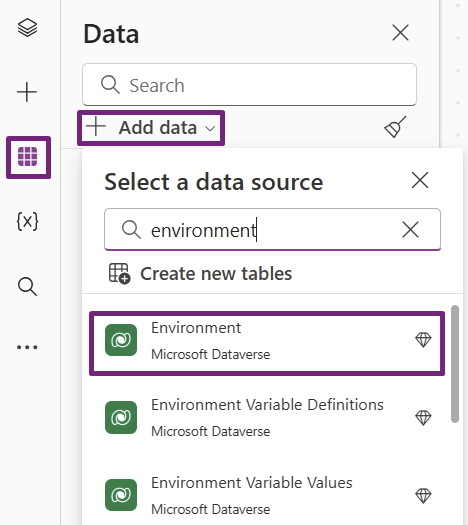This screenshot has width=468, height=525.
Task: Click the Data panel Search field
Action: (x=249, y=85)
